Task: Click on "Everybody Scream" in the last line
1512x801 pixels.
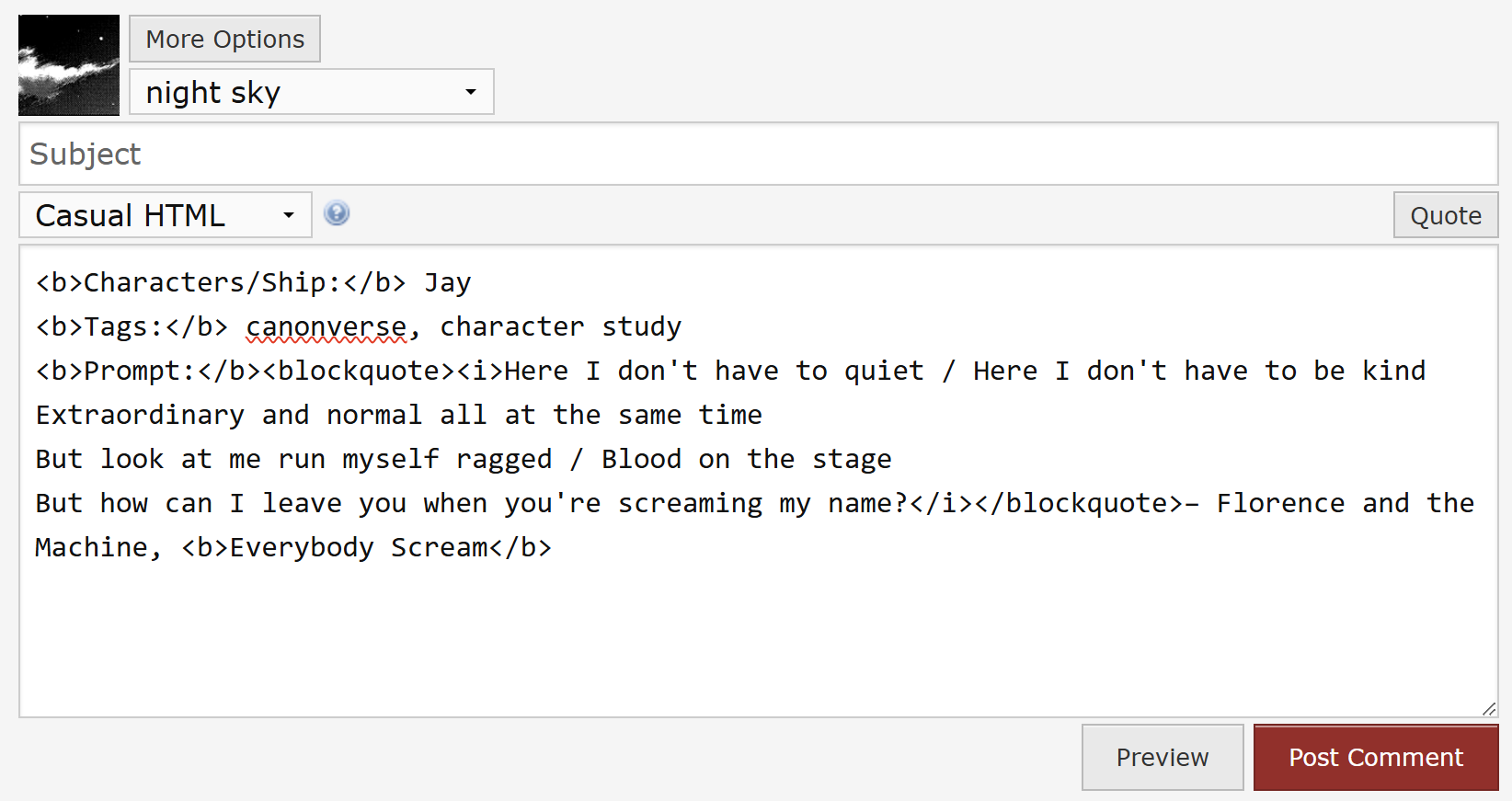Action: point(359,548)
